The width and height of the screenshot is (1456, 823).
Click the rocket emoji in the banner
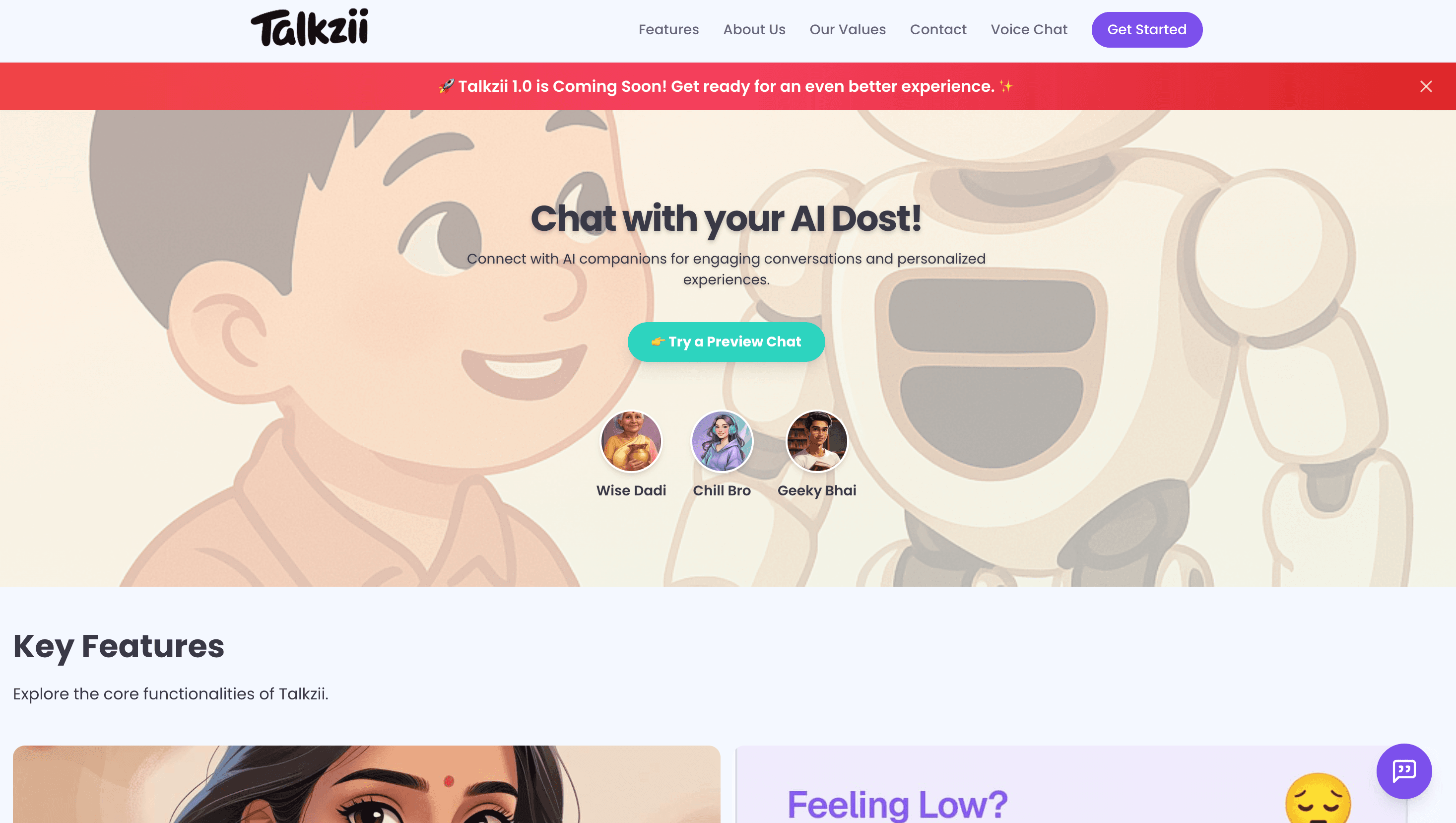[x=447, y=86]
